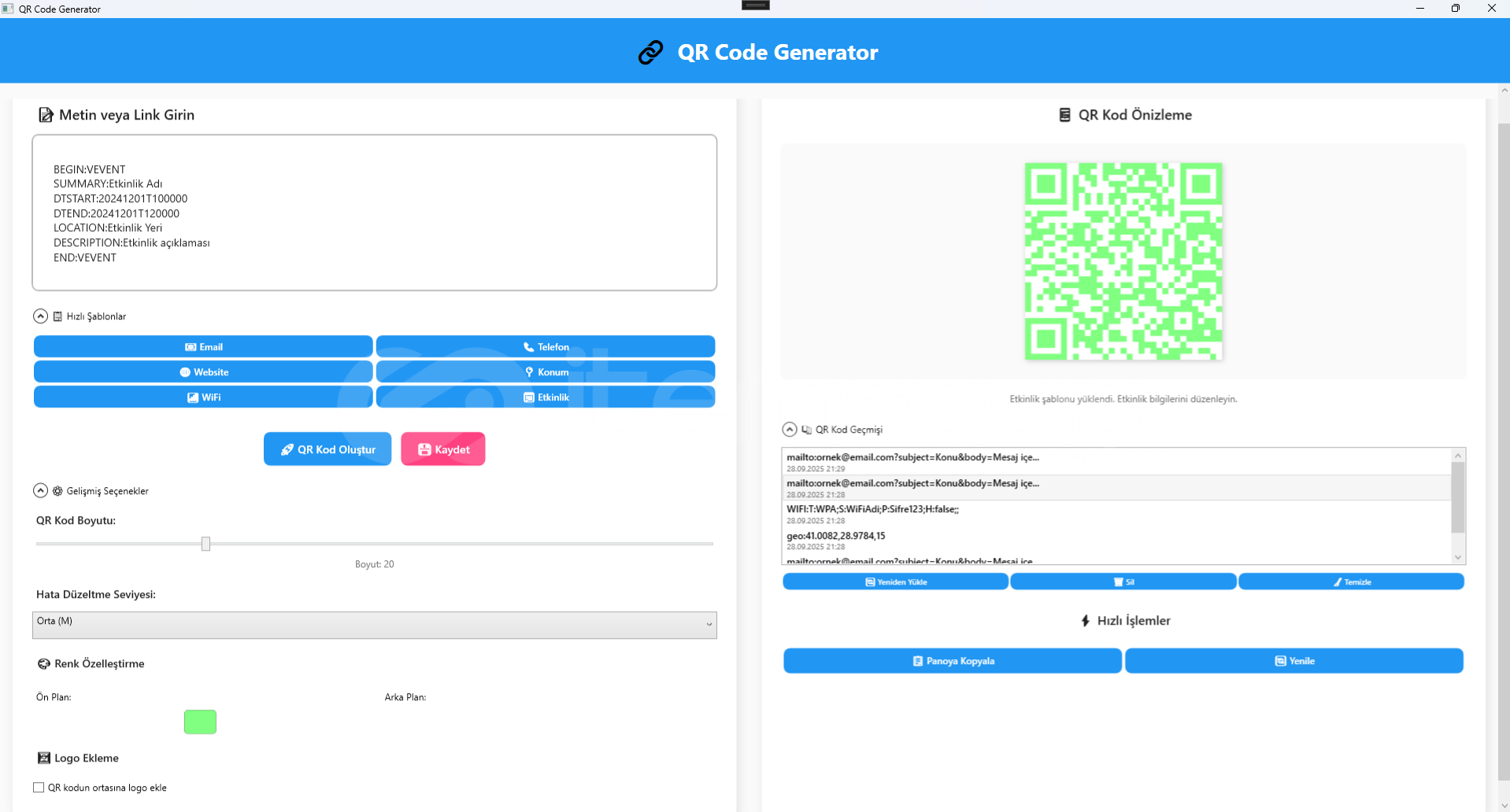The width and height of the screenshot is (1510, 812).
Task: Delete the history entry with Sil
Action: (x=1123, y=582)
